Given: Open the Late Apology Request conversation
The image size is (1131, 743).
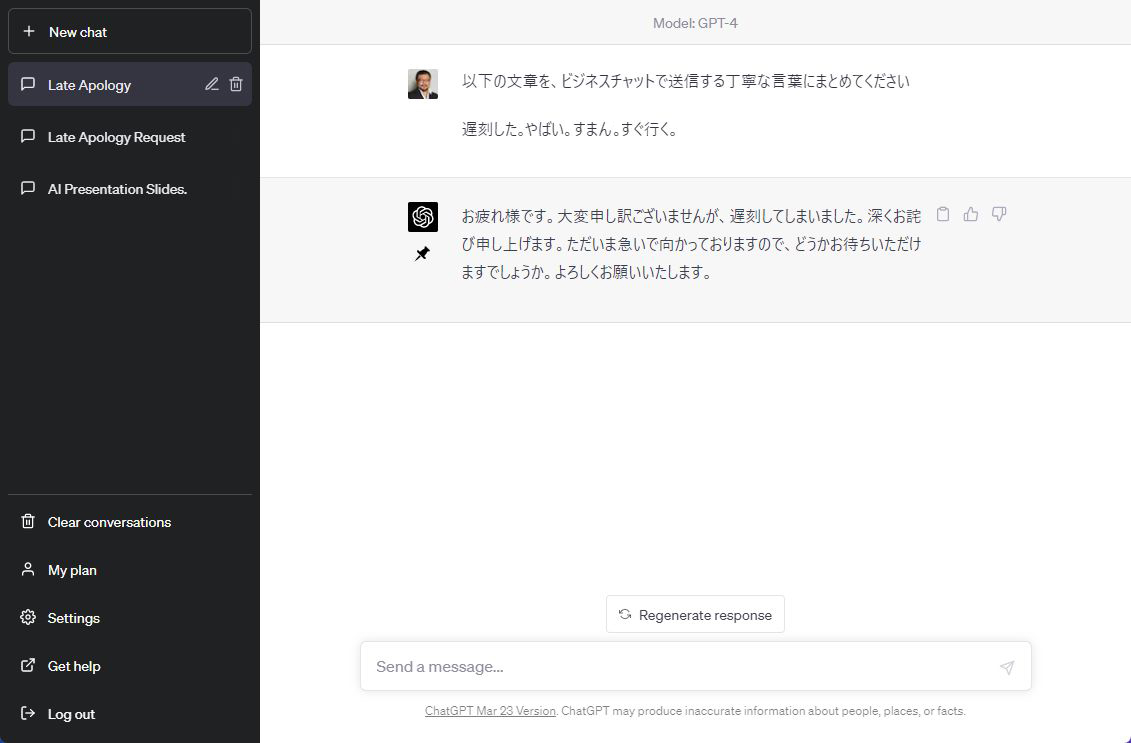Looking at the screenshot, I should [x=117, y=137].
